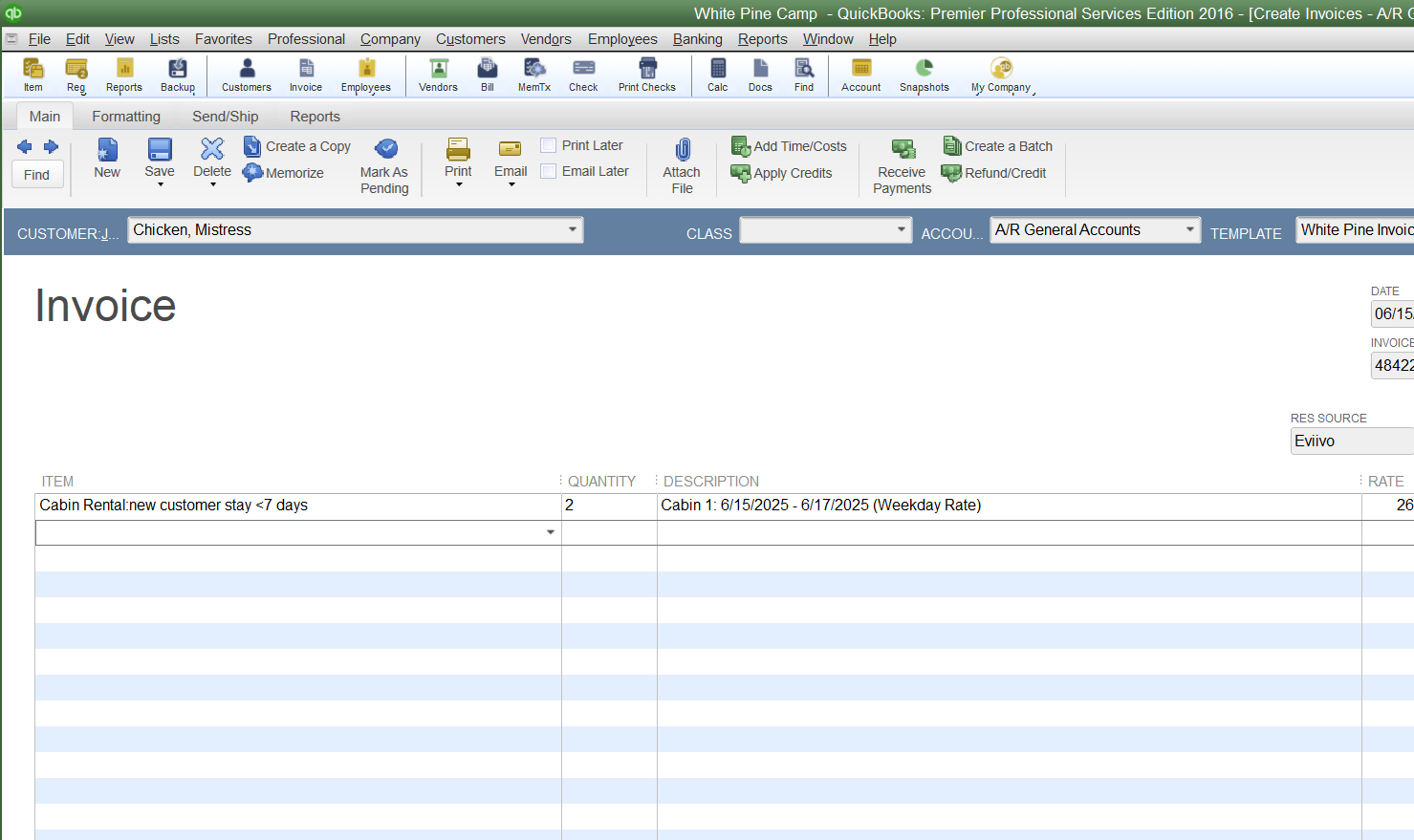The image size is (1414, 840).
Task: Click the Bill icon
Action: (x=488, y=75)
